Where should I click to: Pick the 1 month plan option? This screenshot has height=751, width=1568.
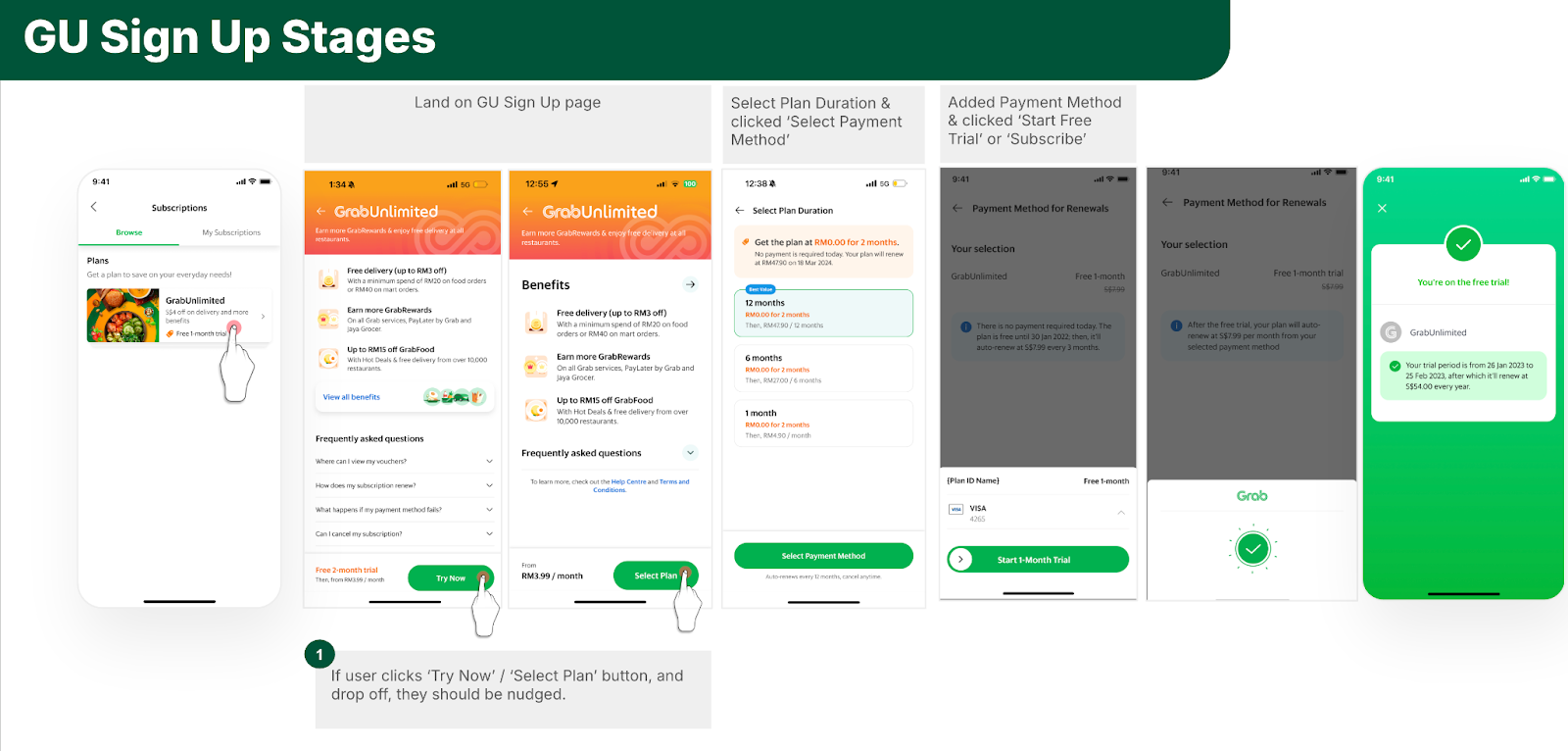pos(823,424)
